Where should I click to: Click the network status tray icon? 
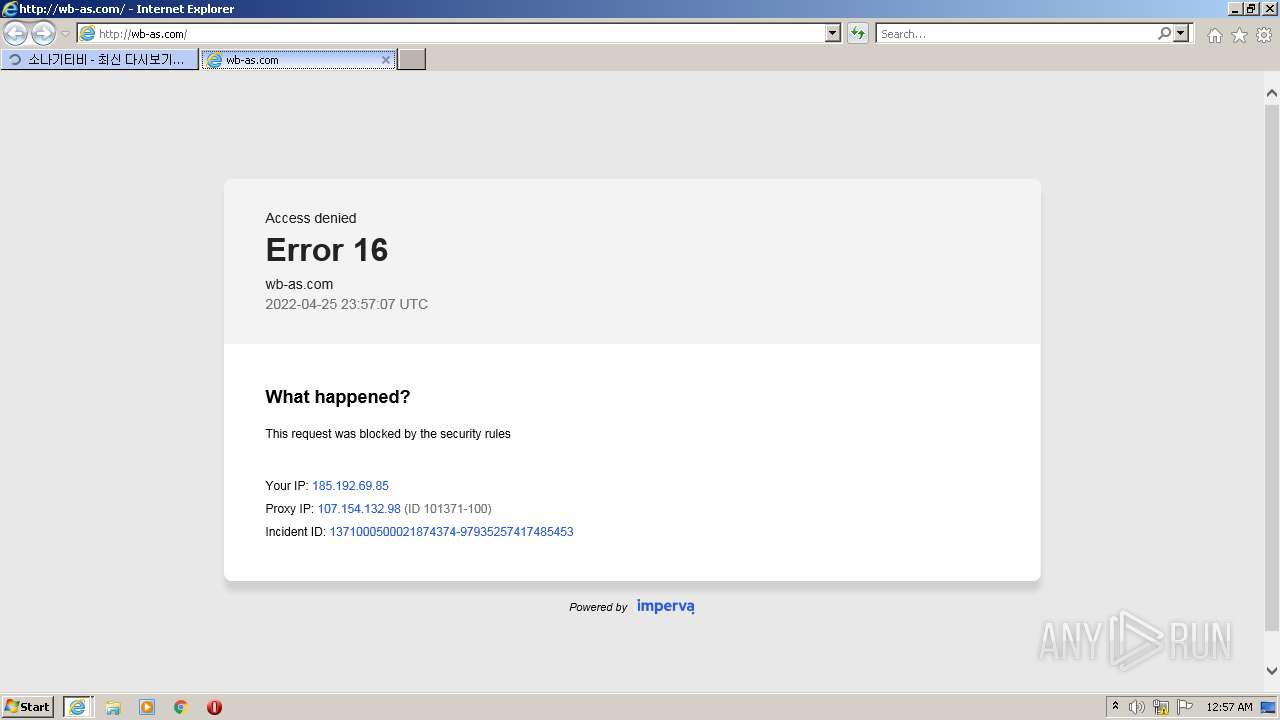1161,707
